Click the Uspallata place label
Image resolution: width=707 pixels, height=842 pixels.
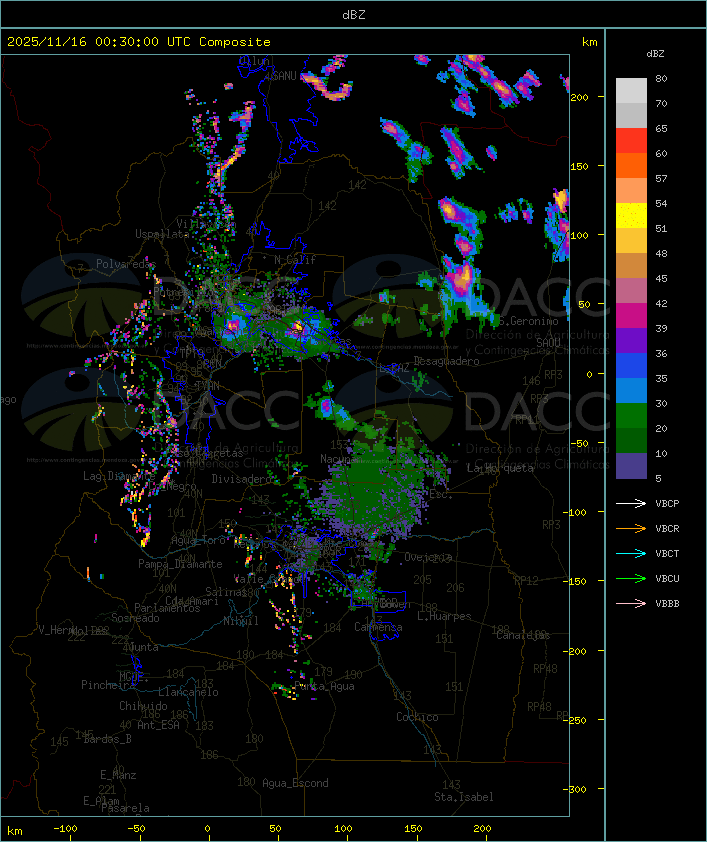(x=162, y=234)
